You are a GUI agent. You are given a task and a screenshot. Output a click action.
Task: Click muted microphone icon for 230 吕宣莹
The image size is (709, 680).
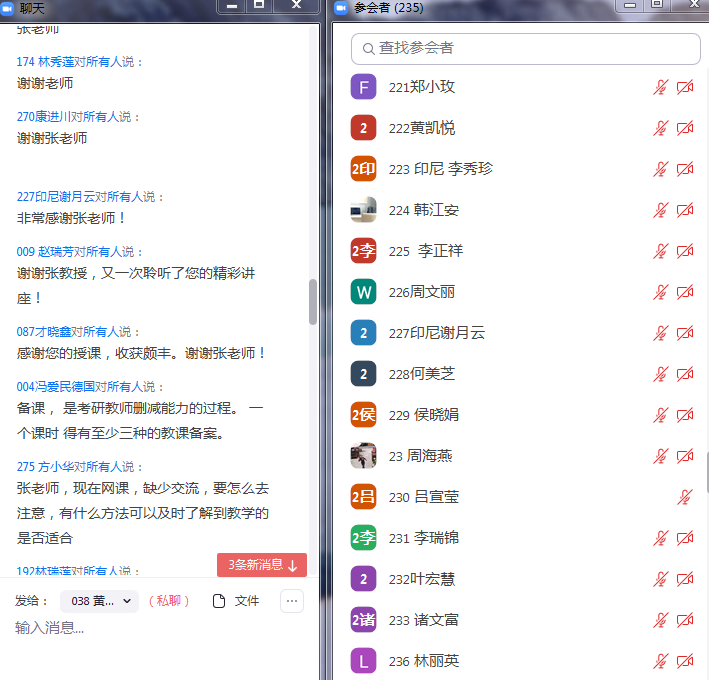click(685, 497)
